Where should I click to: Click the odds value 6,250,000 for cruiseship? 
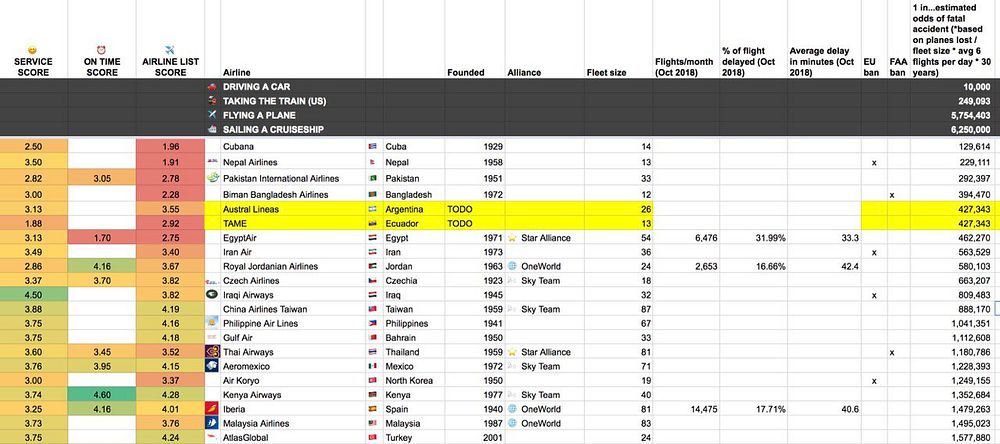tap(970, 130)
